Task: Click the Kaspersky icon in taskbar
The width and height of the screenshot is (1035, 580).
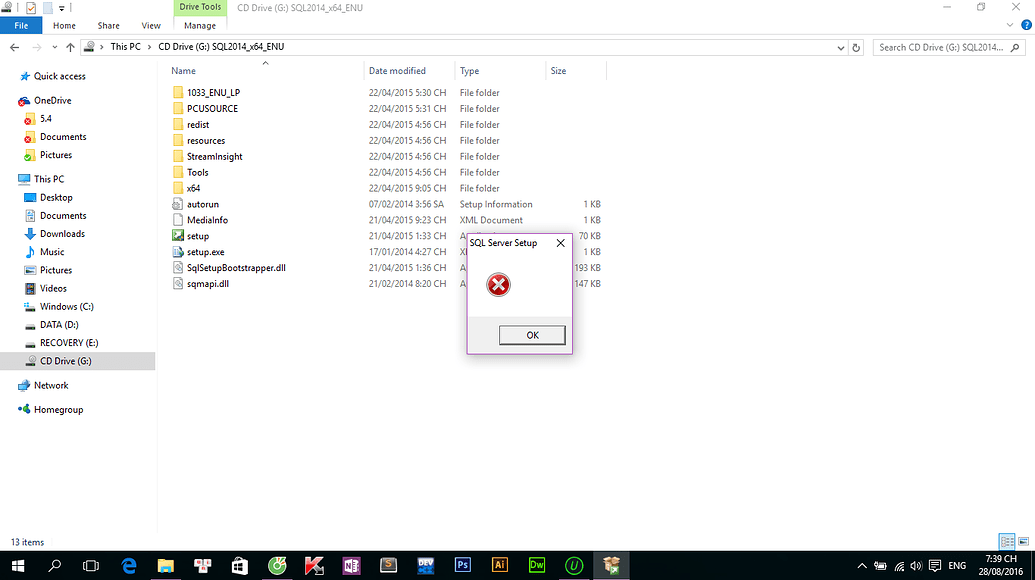Action: point(313,565)
